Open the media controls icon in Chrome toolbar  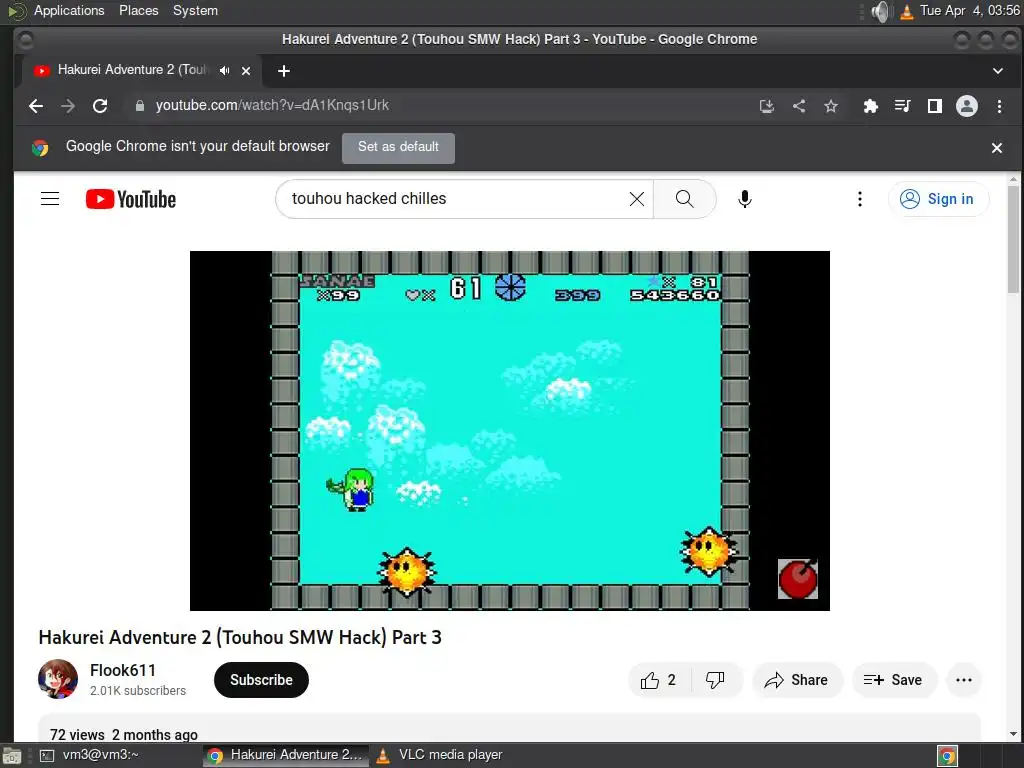pyautogui.click(x=903, y=106)
